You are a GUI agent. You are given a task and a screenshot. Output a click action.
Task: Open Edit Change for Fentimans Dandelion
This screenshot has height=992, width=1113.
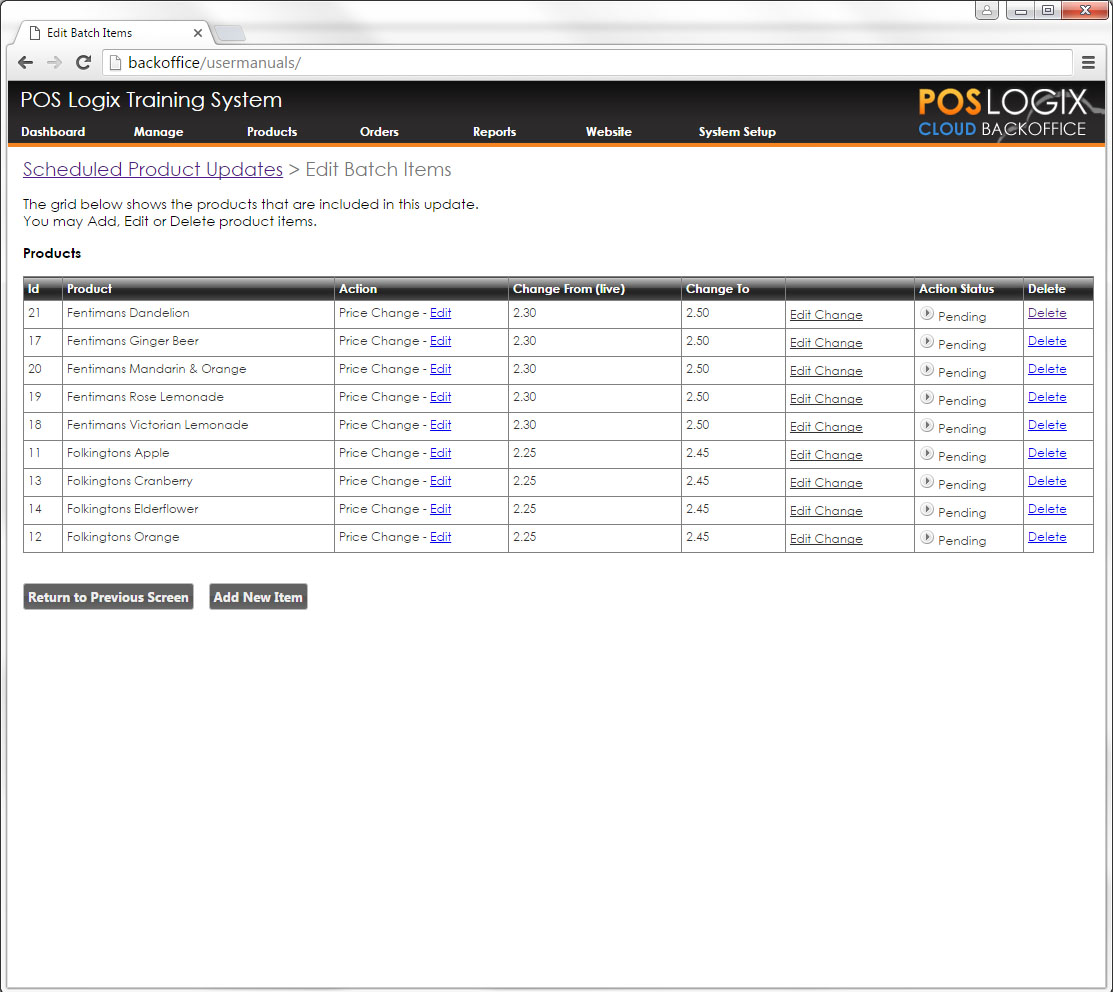[x=826, y=315]
